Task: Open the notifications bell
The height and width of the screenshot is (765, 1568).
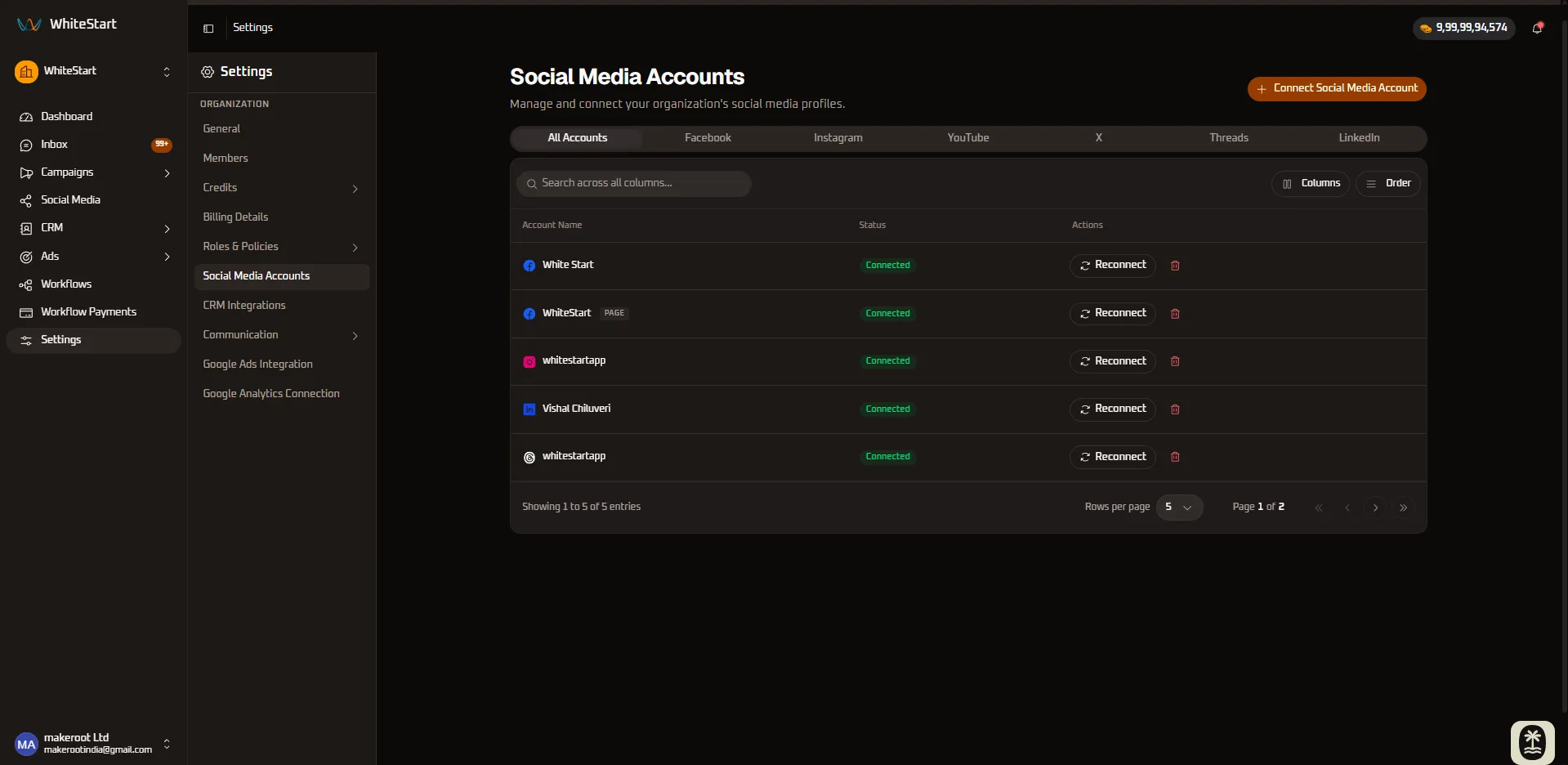Action: (x=1537, y=28)
